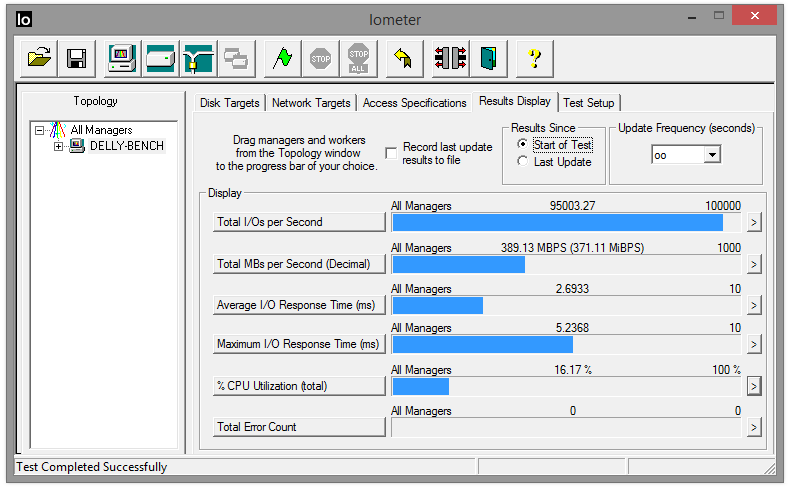Screen dimensions: 788x488
Task: Start a new disk worker icon
Action: (x=160, y=58)
